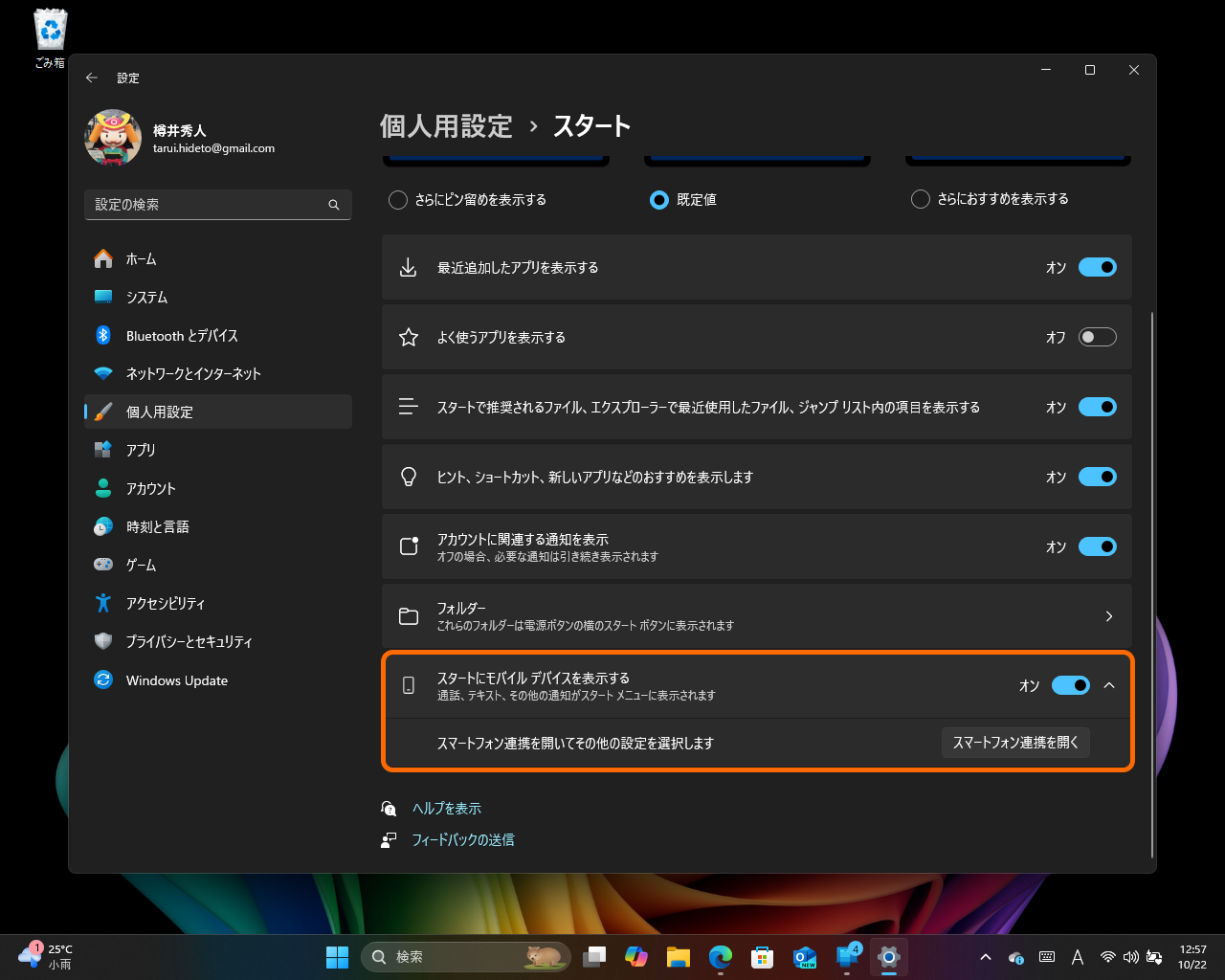1225x980 pixels.
Task: Disable the 最近追加したアプリを表示する toggle
Action: tap(1097, 267)
